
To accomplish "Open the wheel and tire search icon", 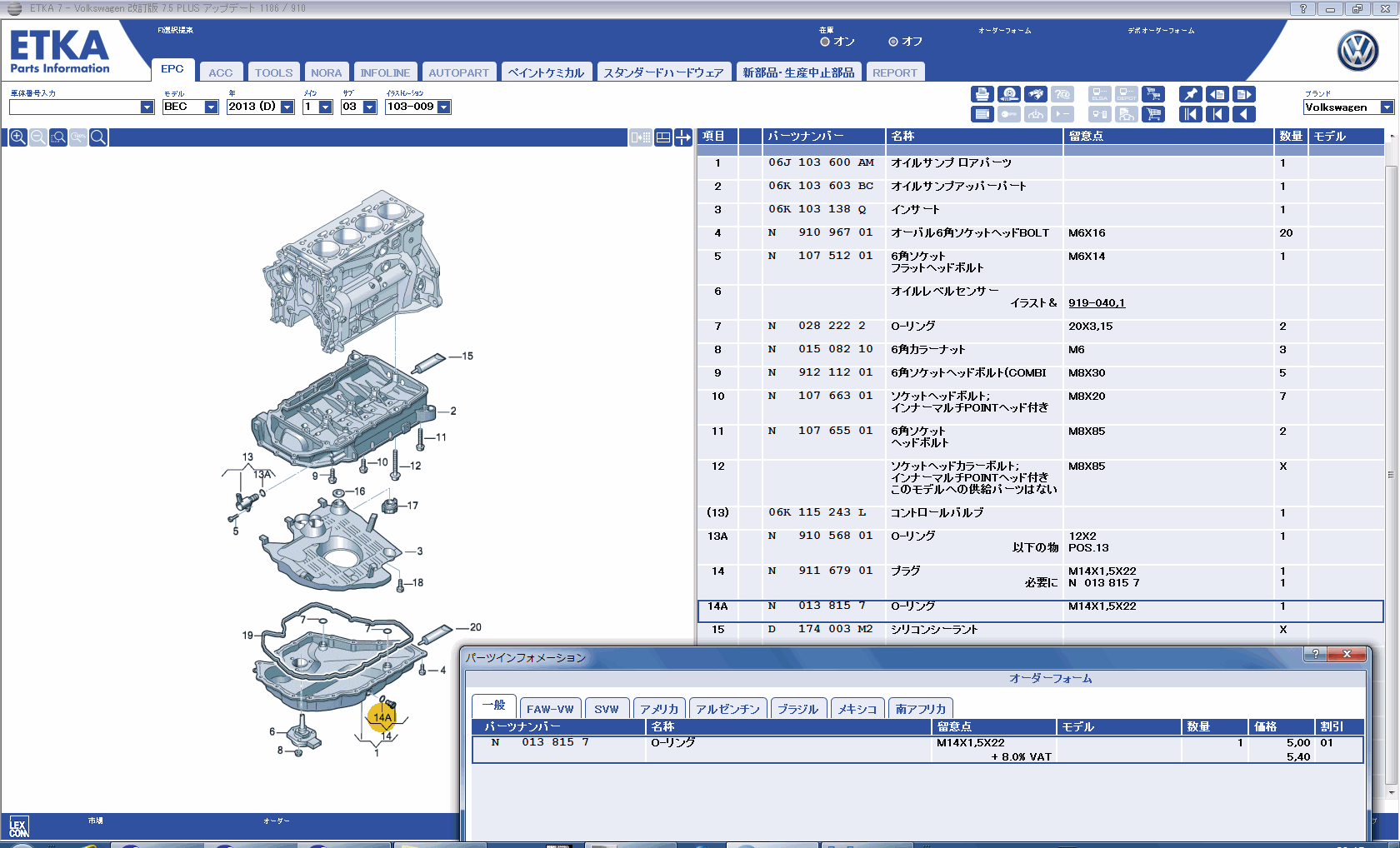I will [1009, 94].
